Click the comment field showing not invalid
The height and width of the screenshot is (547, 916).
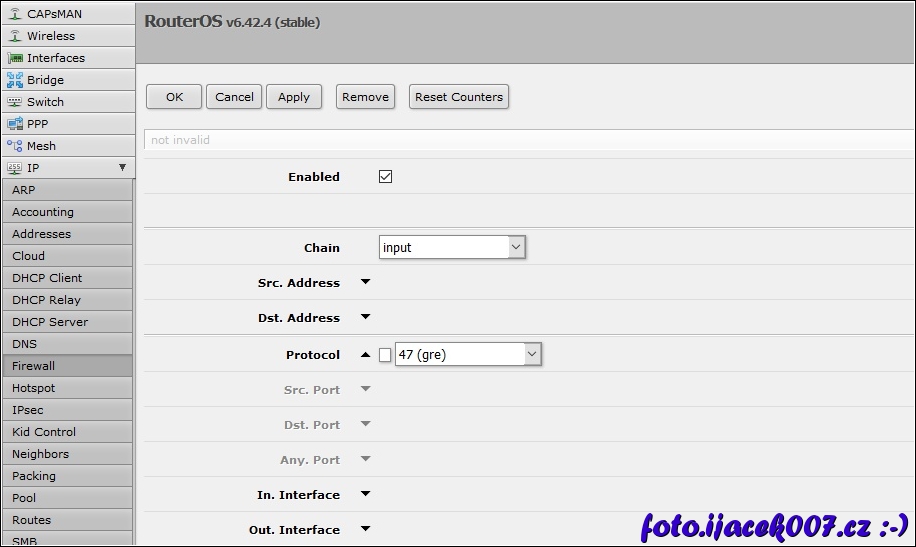click(x=529, y=140)
